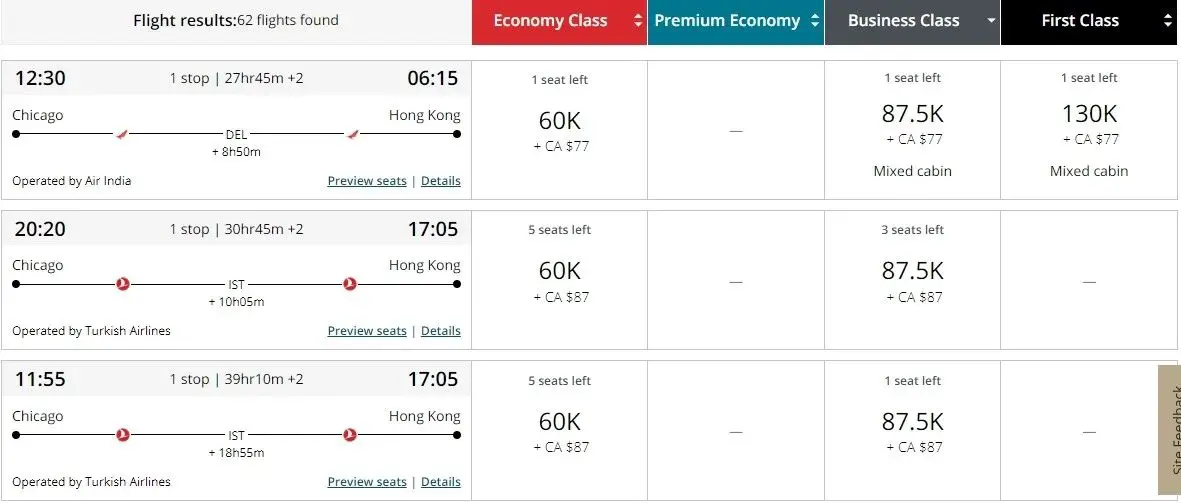Viewport: 1181px width, 503px height.
Task: Click the second Turkish Airlines logo on the 11:55 flight
Action: pos(350,435)
